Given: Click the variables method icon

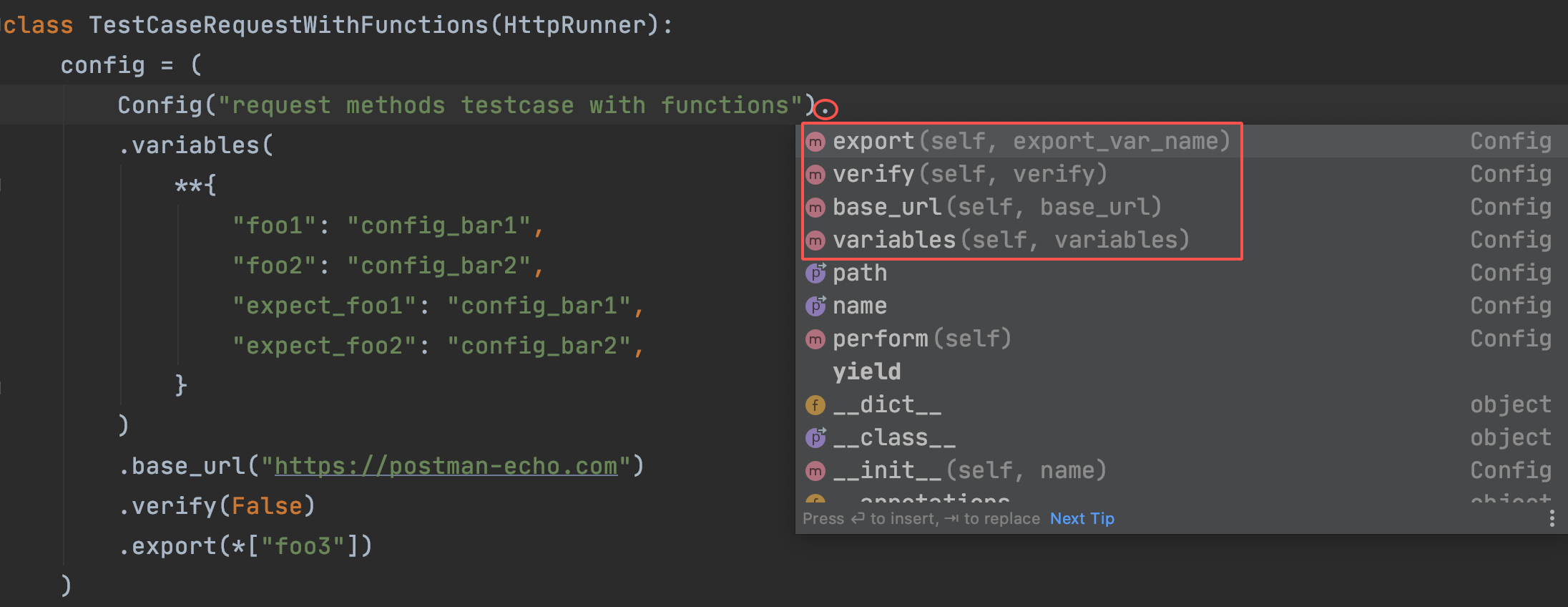Looking at the screenshot, I should click(x=815, y=241).
